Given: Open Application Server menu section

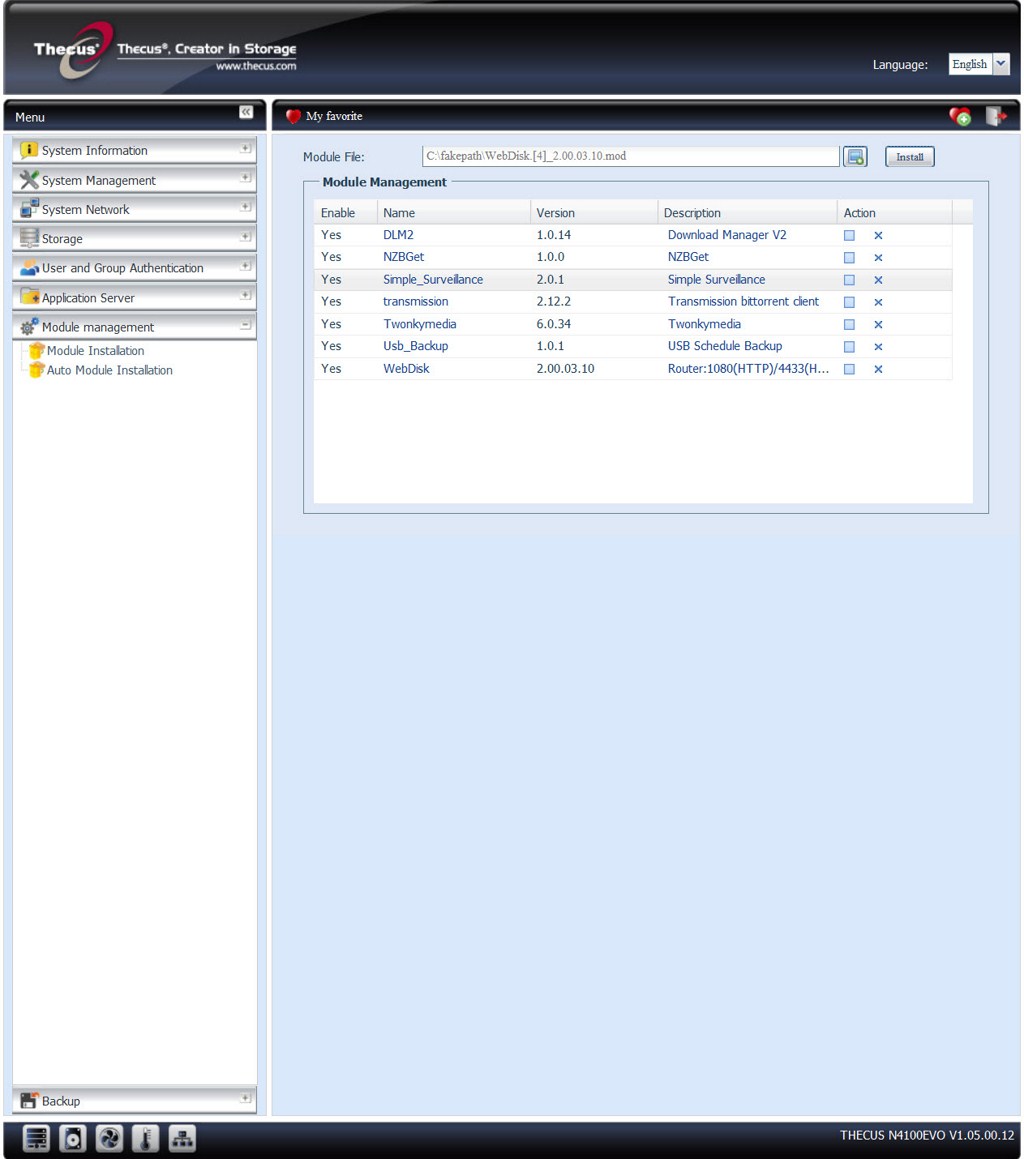Looking at the screenshot, I should [134, 298].
